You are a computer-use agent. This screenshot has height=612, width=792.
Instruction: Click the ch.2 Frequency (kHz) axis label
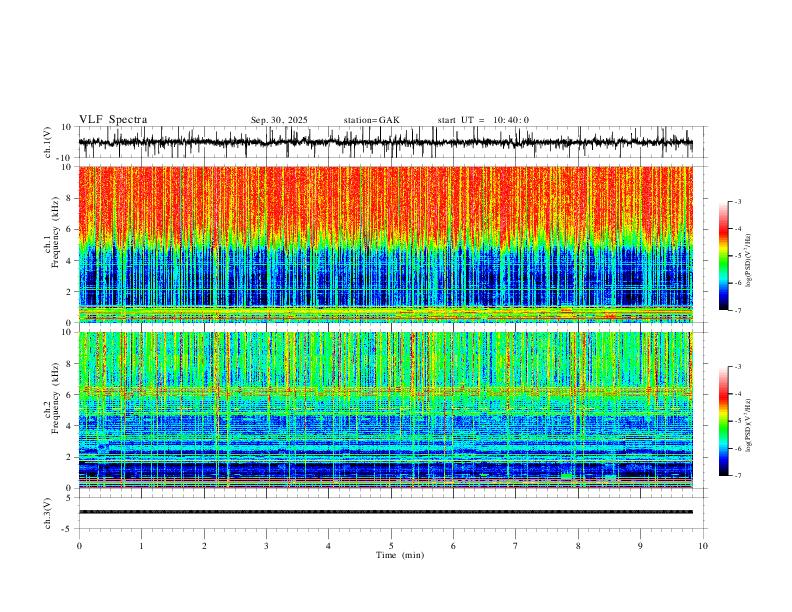click(x=52, y=398)
